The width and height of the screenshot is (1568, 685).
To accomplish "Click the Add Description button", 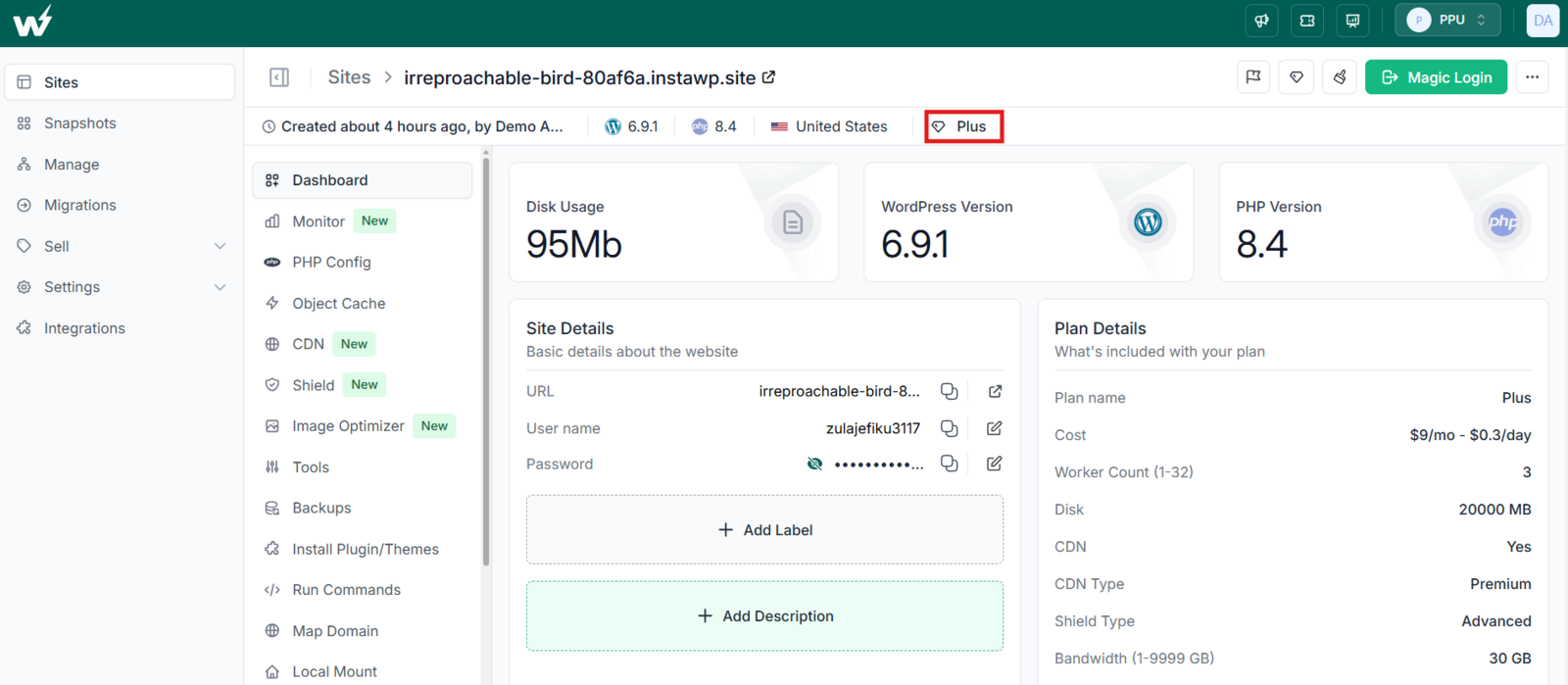I will (764, 616).
